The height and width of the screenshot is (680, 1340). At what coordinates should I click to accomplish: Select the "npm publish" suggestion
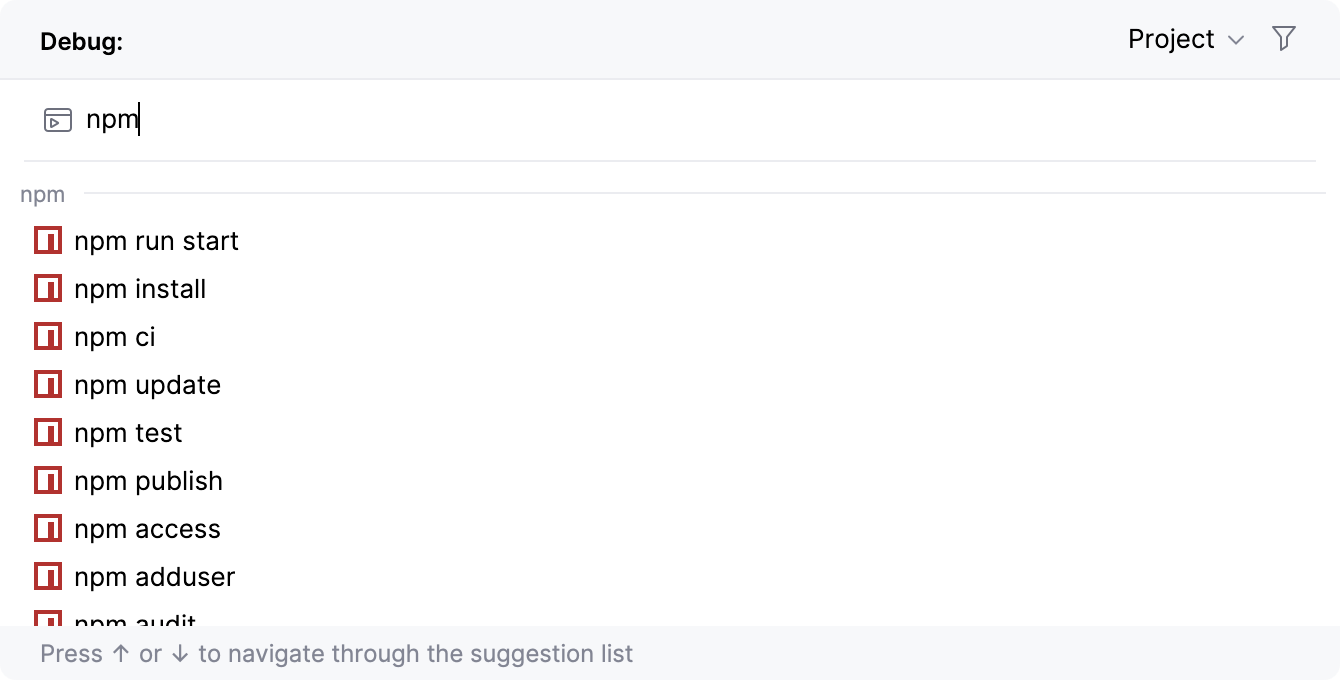(148, 480)
